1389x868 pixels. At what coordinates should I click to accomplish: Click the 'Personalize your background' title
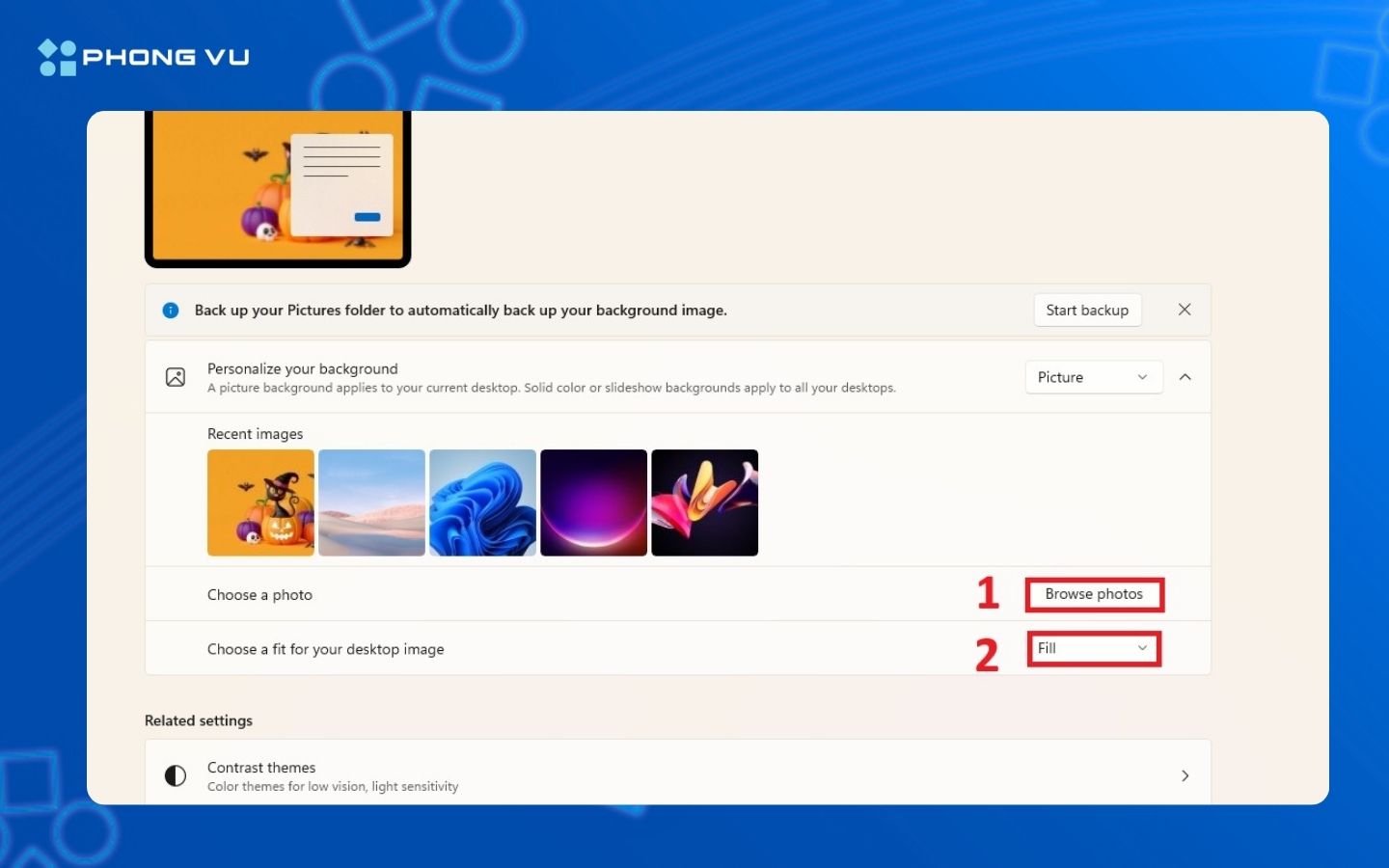[x=302, y=368]
